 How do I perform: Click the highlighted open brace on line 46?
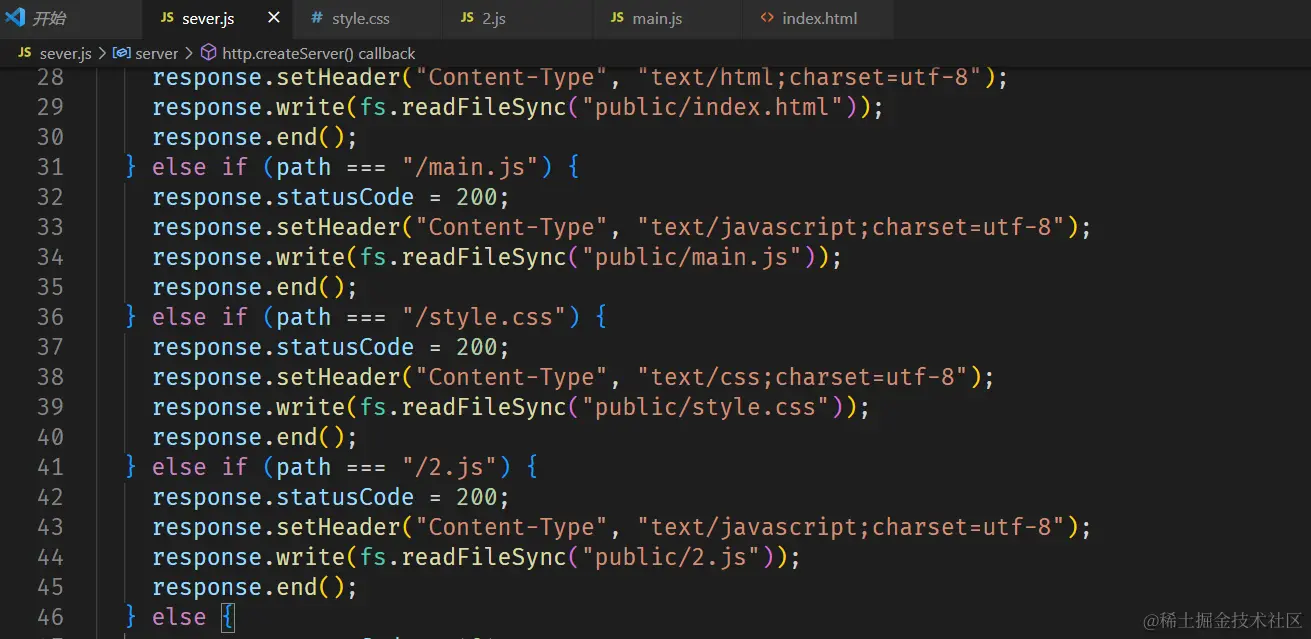(x=227, y=617)
